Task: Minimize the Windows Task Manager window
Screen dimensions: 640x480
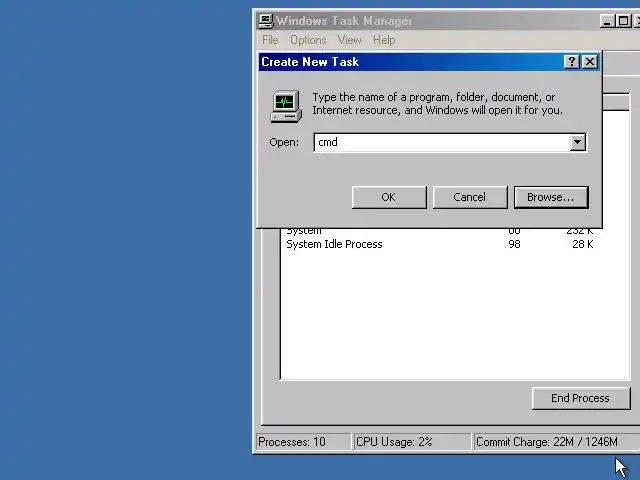Action: (607, 21)
